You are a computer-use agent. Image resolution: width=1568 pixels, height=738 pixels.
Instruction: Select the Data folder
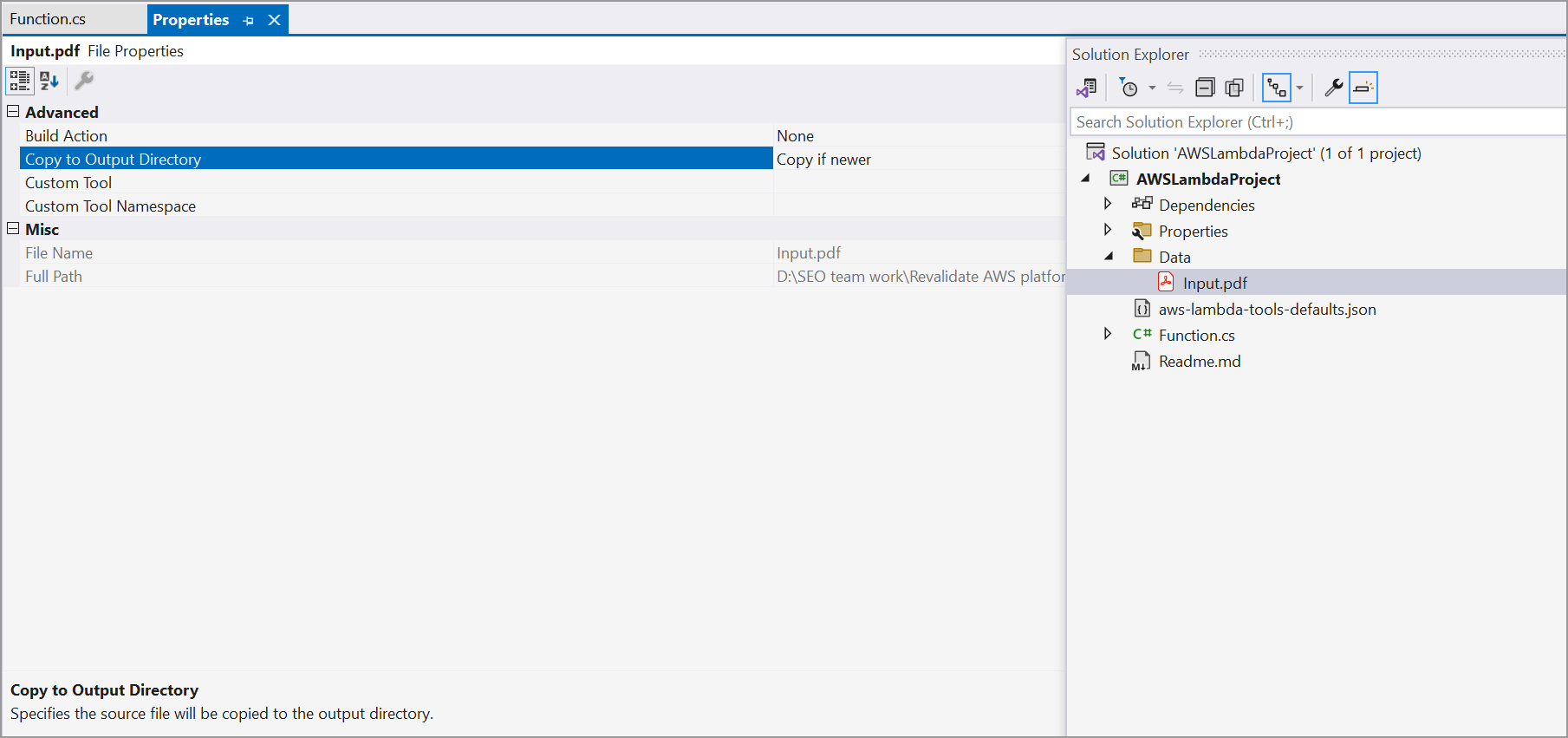point(1174,258)
